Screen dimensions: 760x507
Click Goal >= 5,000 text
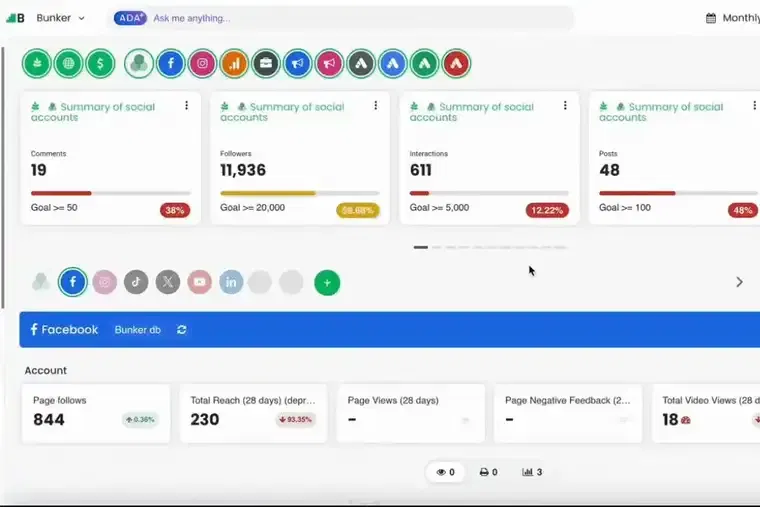(439, 207)
